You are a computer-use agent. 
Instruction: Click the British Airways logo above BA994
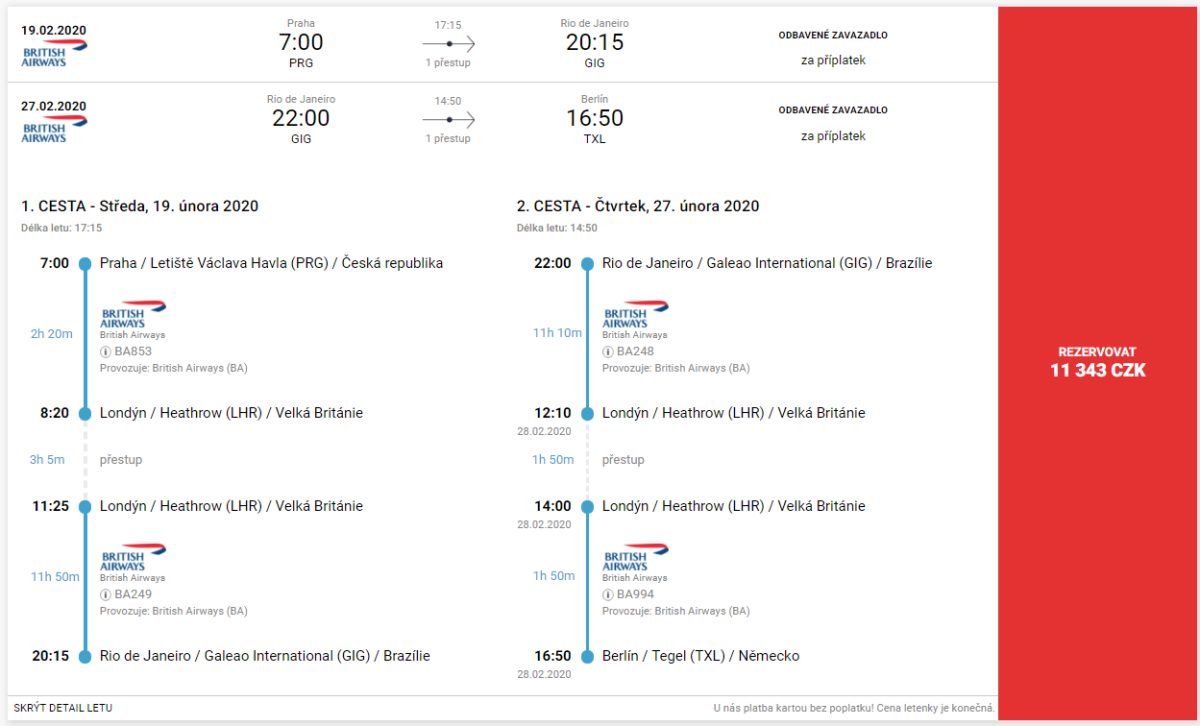635,557
